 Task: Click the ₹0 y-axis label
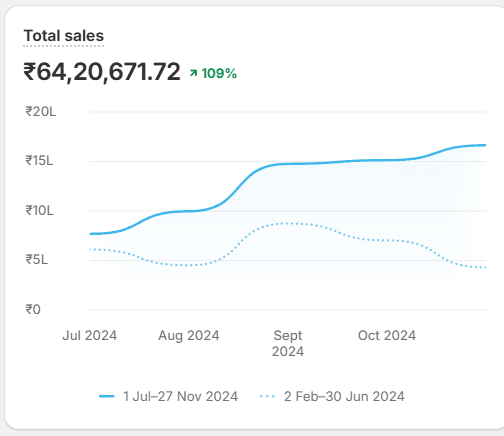pos(33,309)
